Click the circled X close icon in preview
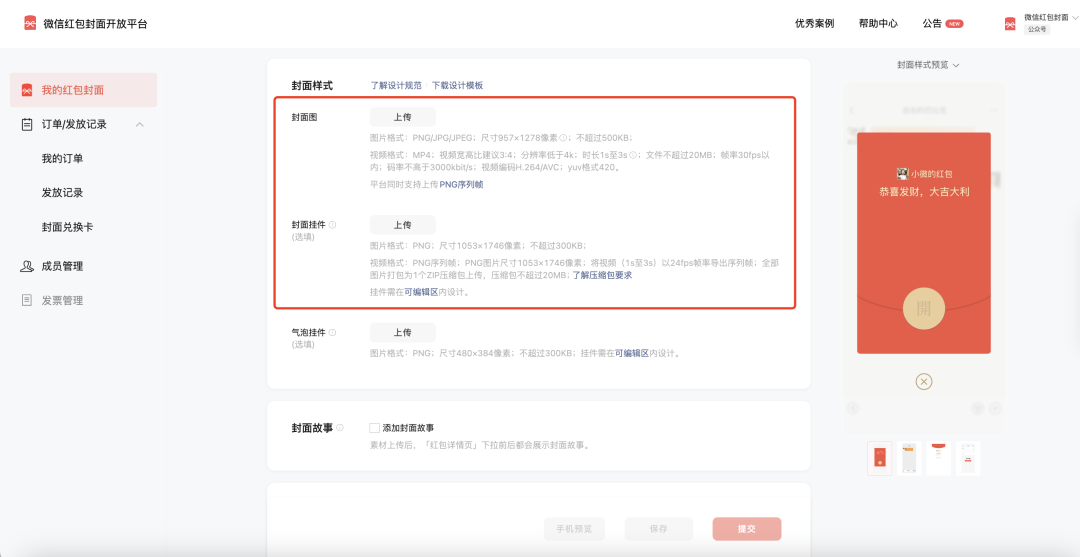The width and height of the screenshot is (1080, 557). point(924,381)
